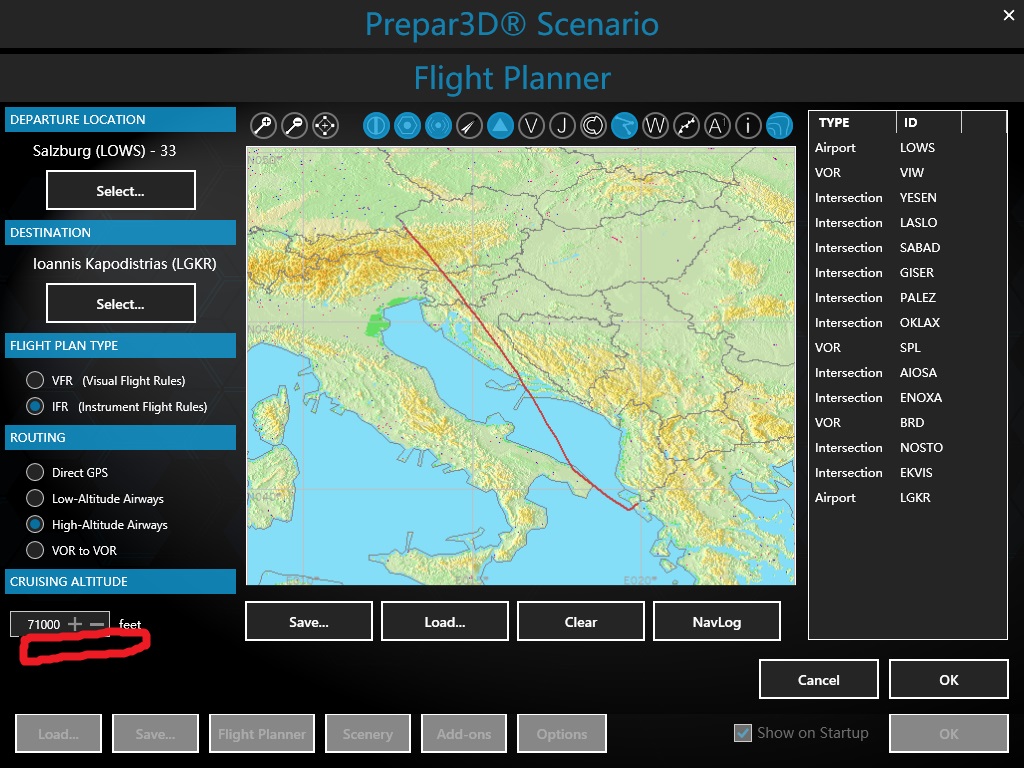Select the YESEN intersection row
The width and height of the screenshot is (1024, 768).
908,197
